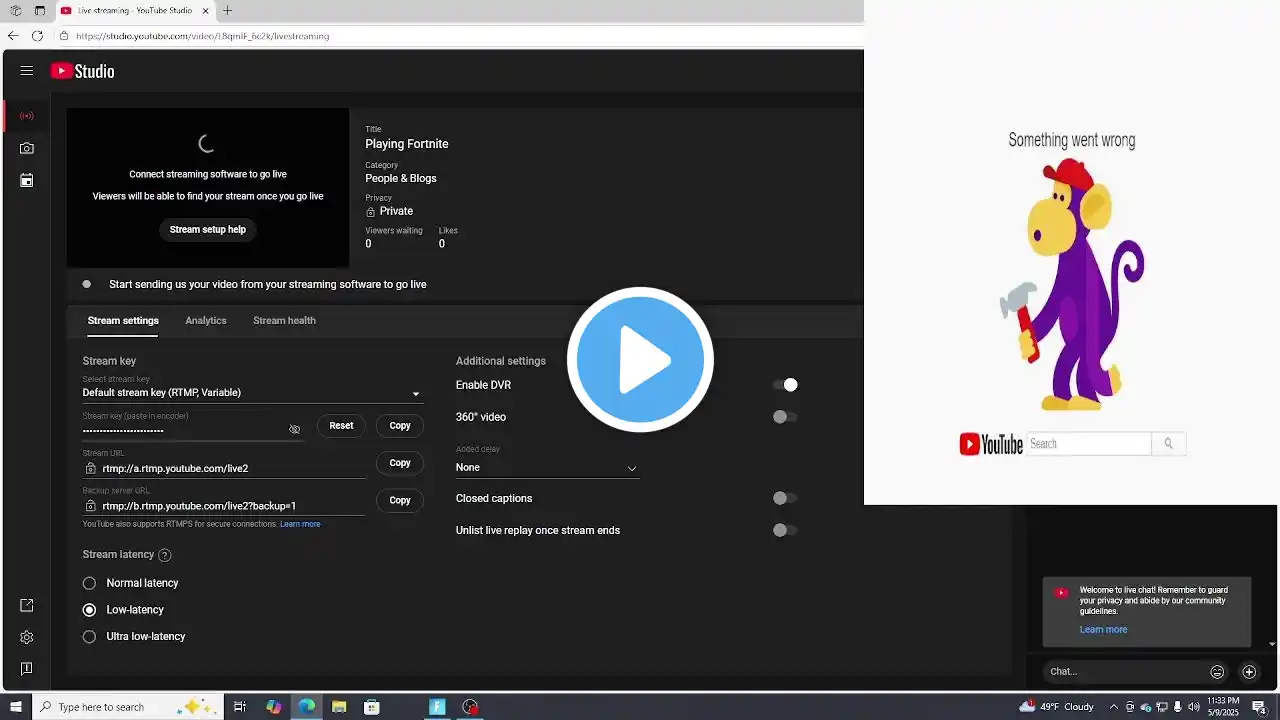
Task: Open Learn more link about RTMPS
Action: click(300, 524)
